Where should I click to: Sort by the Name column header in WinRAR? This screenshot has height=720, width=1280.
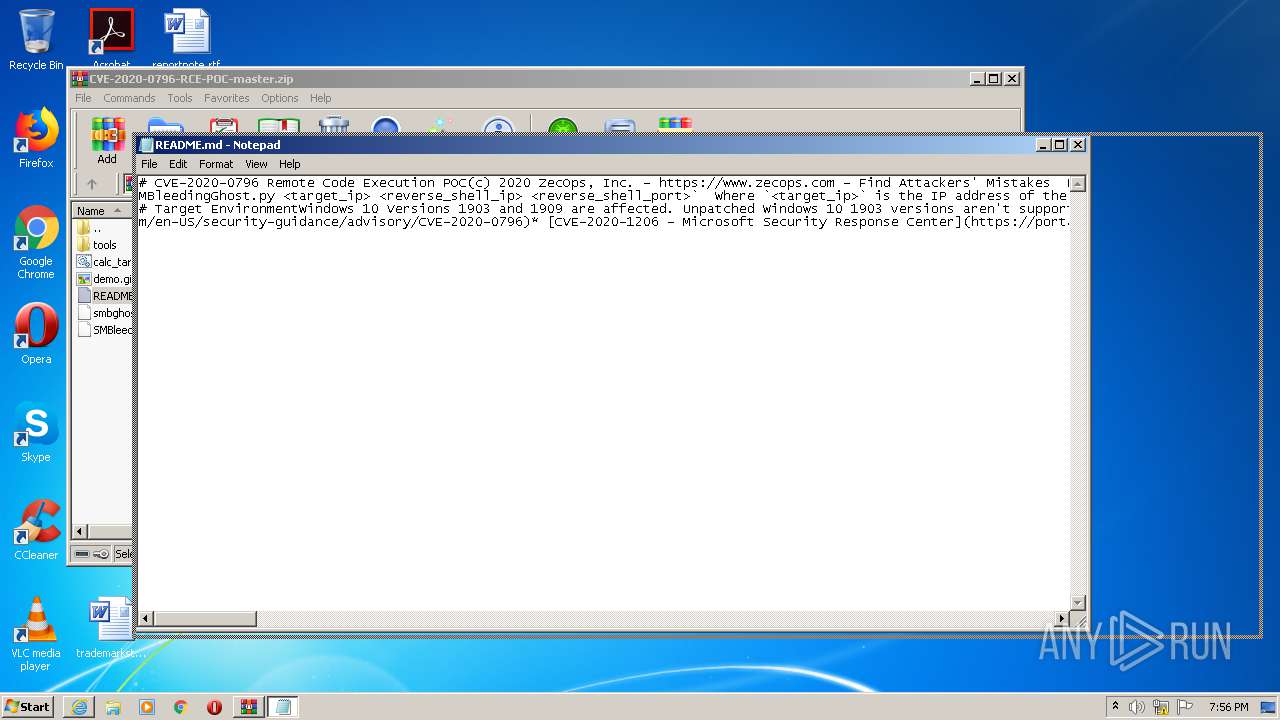pos(102,211)
